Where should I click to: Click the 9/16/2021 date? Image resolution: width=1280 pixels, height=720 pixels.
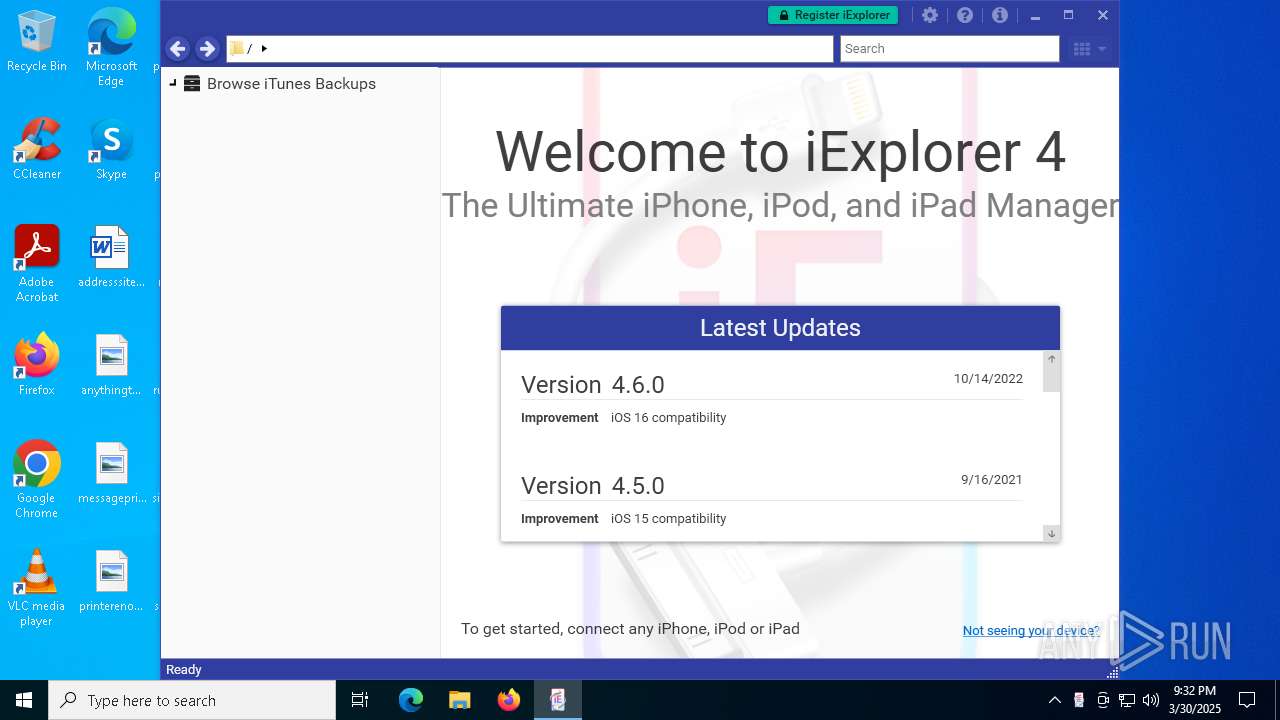[x=992, y=480]
